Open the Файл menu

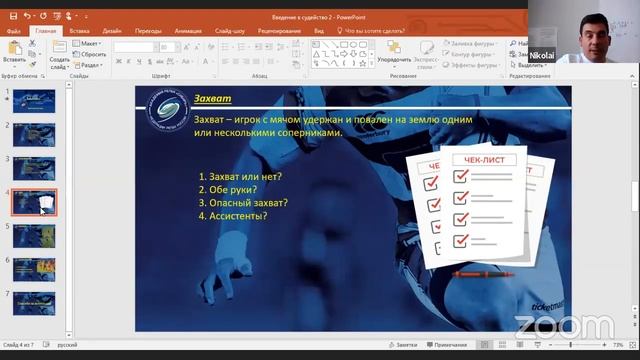pos(13,31)
